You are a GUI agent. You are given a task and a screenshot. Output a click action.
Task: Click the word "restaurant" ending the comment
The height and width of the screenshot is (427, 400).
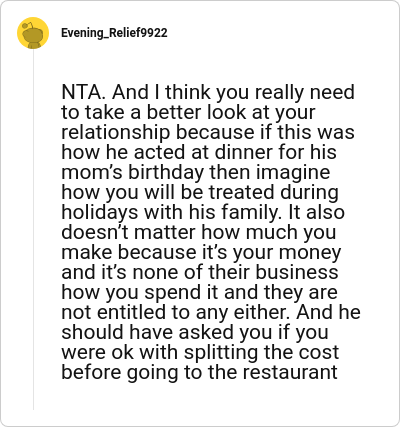coord(290,373)
